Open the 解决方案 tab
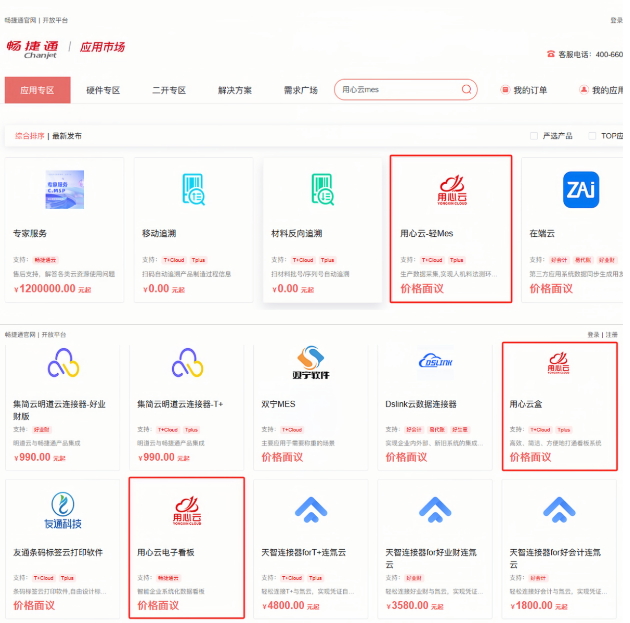Viewport: 630px width, 623px height. [235, 90]
